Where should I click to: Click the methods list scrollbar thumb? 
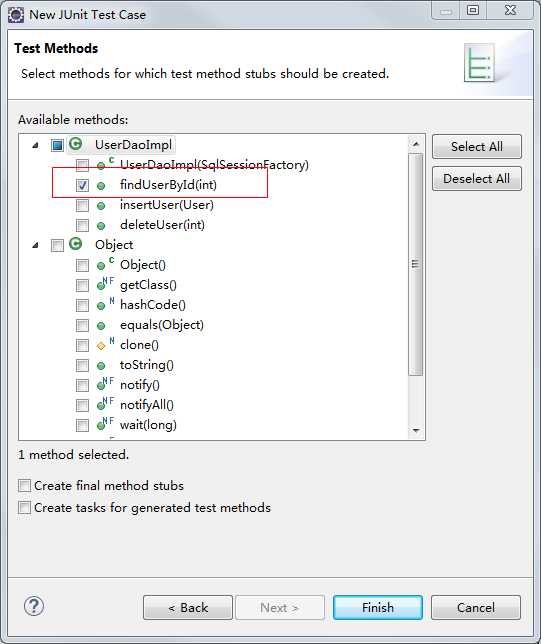pyautogui.click(x=416, y=264)
